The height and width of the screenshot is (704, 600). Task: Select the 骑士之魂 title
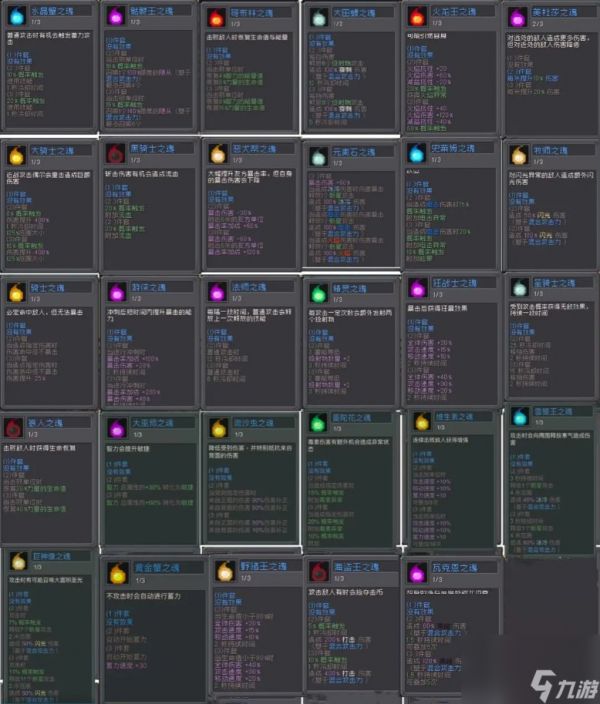click(47, 288)
